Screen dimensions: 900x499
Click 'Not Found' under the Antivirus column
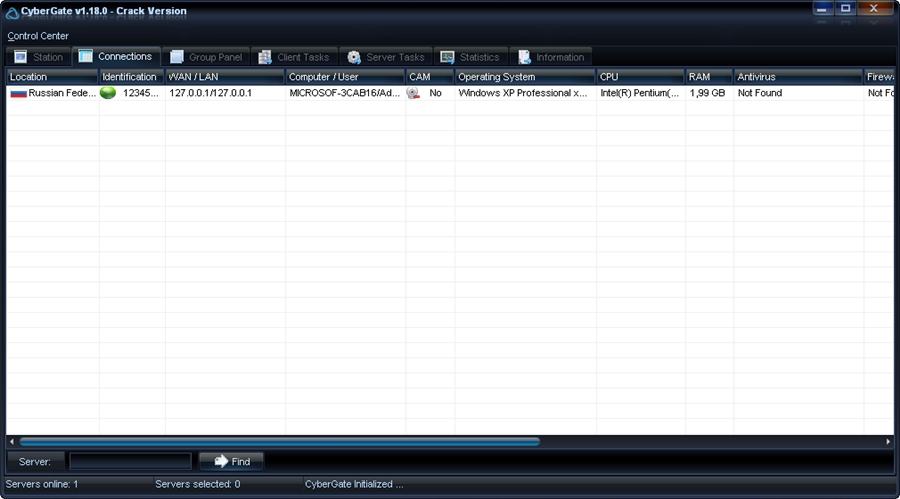point(760,93)
